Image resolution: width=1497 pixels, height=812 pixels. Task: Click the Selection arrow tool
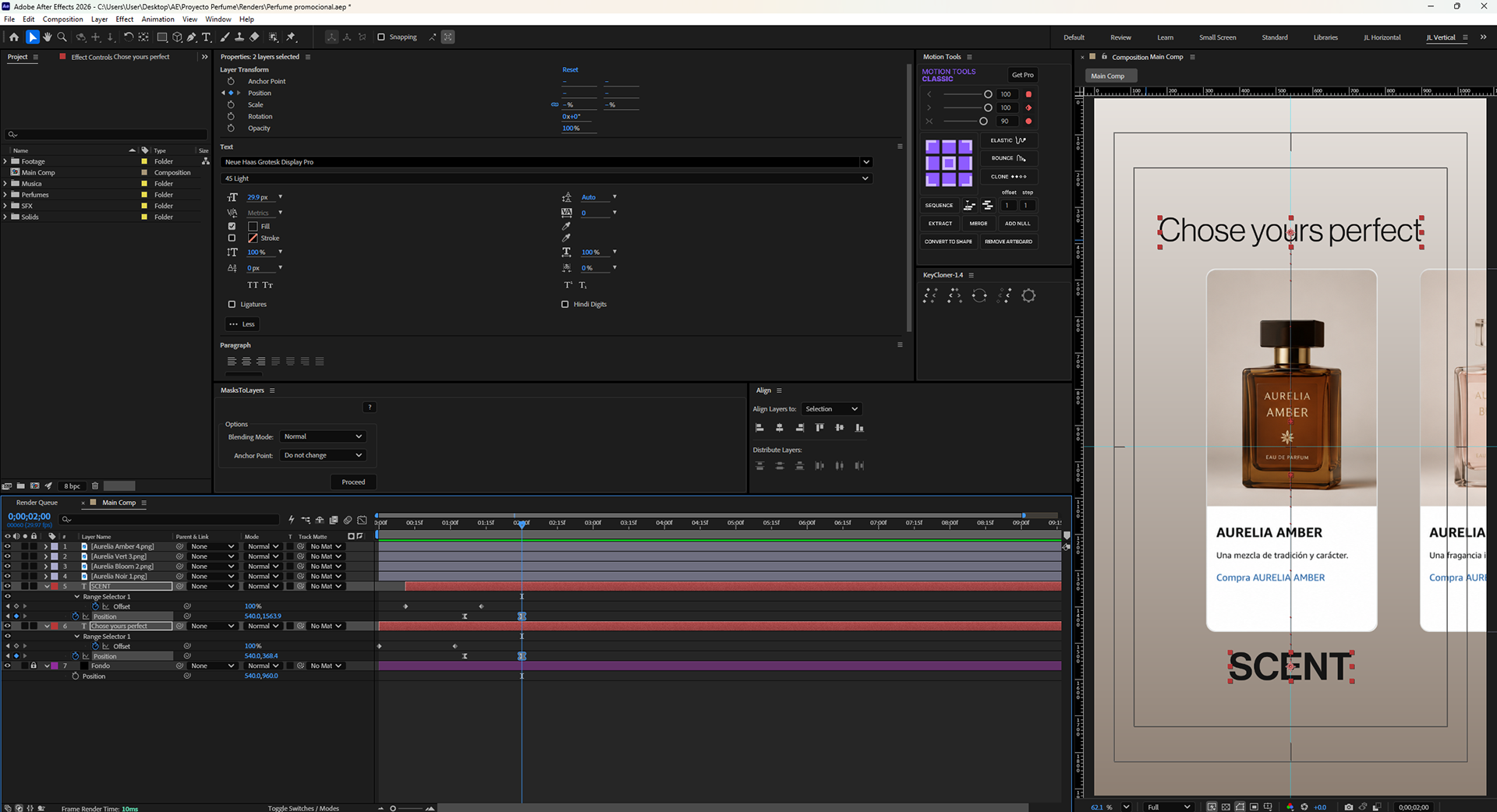33,37
